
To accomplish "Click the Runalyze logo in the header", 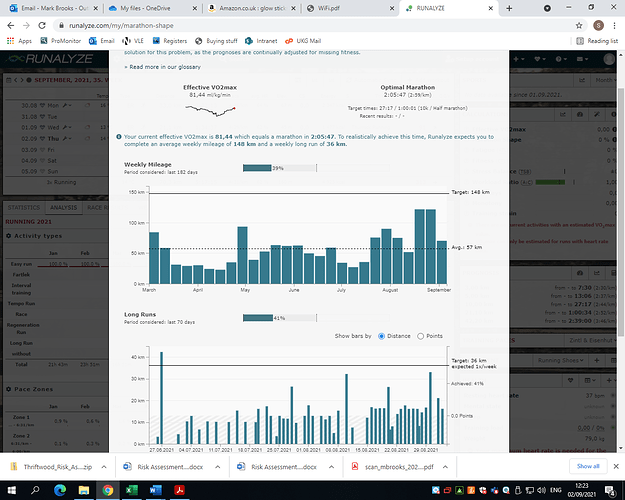I will click(x=50, y=59).
